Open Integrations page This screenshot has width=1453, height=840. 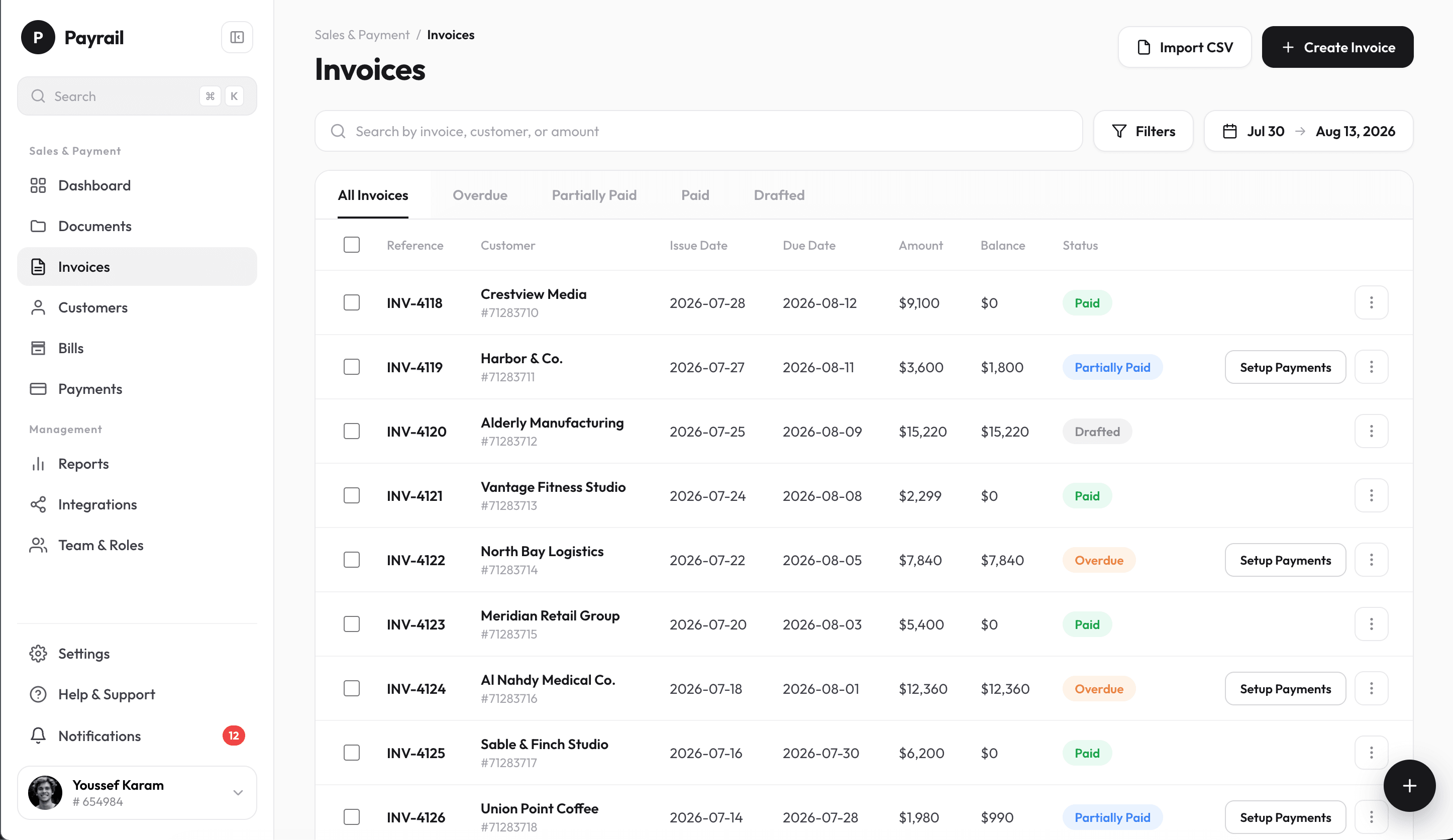coord(137,504)
